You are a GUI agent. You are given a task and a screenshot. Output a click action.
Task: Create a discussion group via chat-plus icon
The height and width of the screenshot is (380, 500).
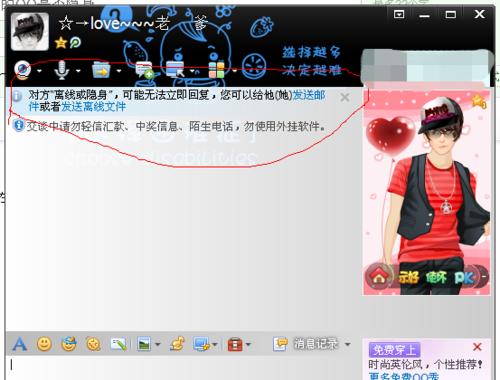click(x=145, y=70)
